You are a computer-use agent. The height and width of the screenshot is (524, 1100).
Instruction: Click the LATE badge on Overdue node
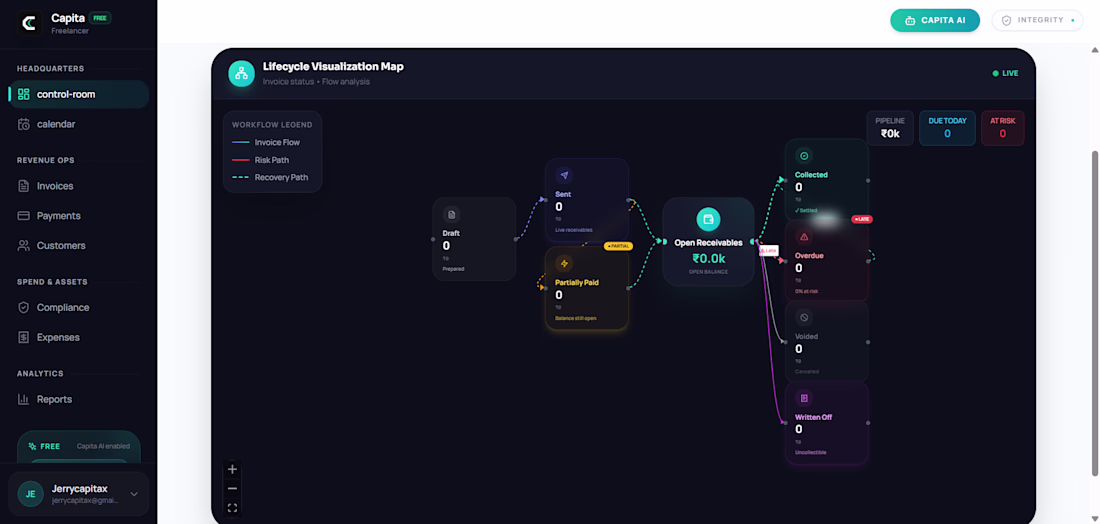[861, 219]
